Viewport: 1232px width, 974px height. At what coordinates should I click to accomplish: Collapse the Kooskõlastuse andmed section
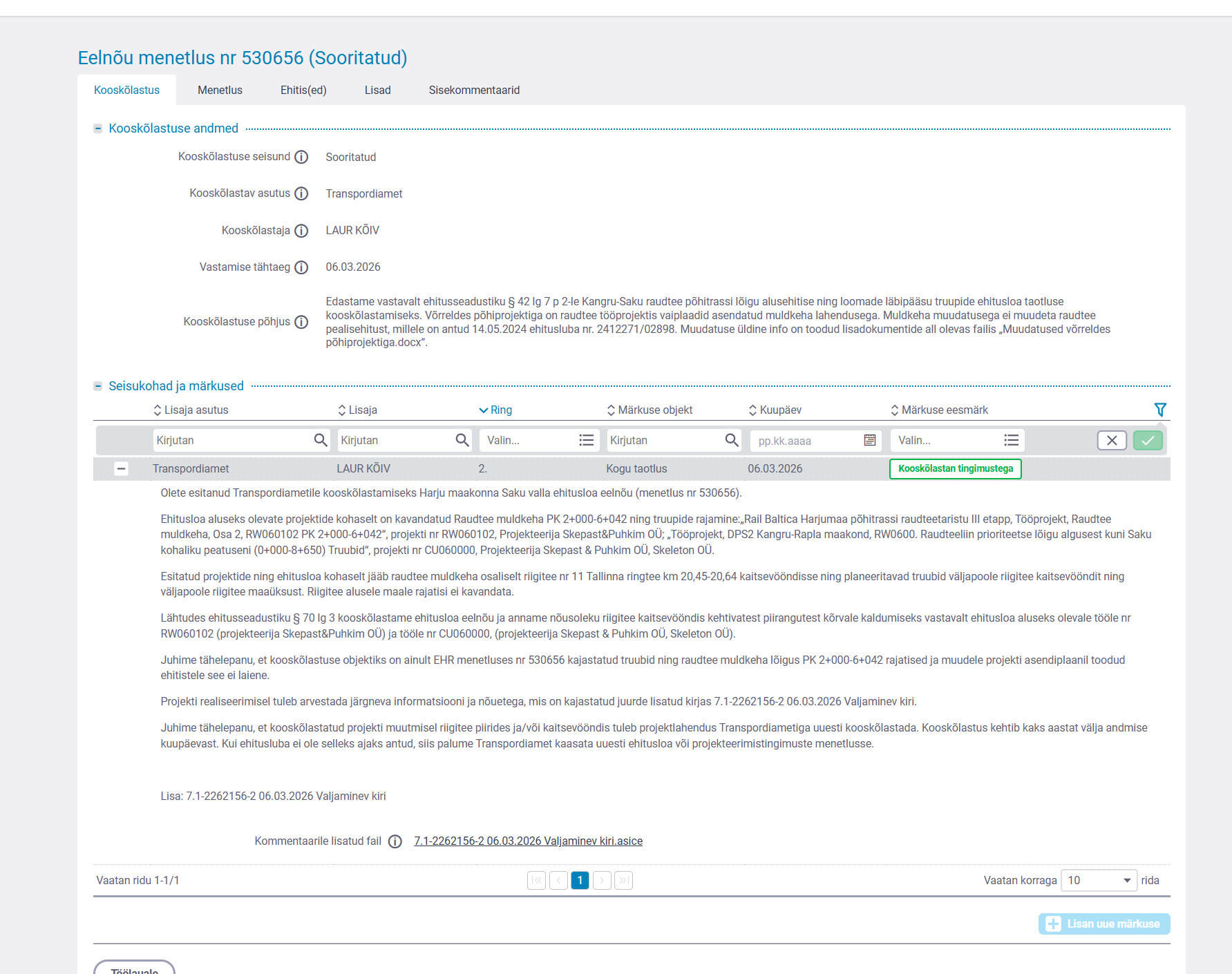(x=98, y=128)
